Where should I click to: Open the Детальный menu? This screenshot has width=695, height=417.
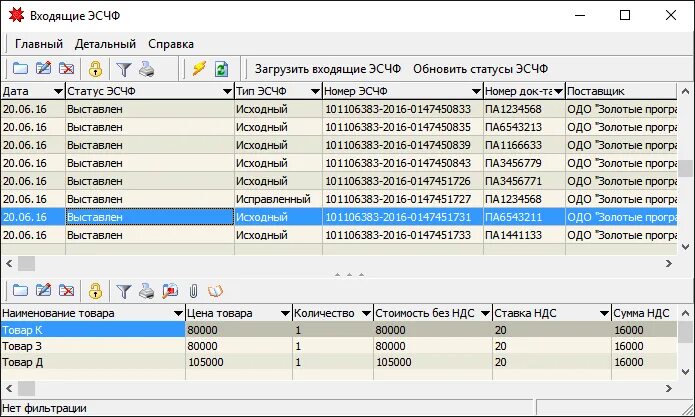pos(105,44)
